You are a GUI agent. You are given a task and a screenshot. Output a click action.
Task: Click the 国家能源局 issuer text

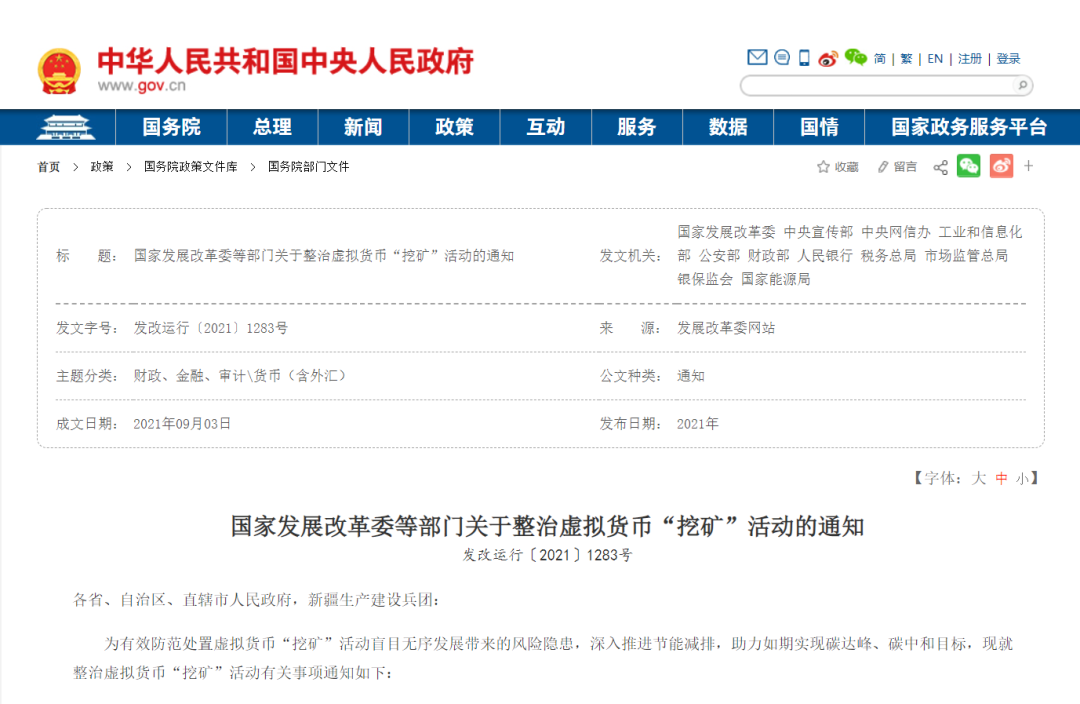click(776, 279)
